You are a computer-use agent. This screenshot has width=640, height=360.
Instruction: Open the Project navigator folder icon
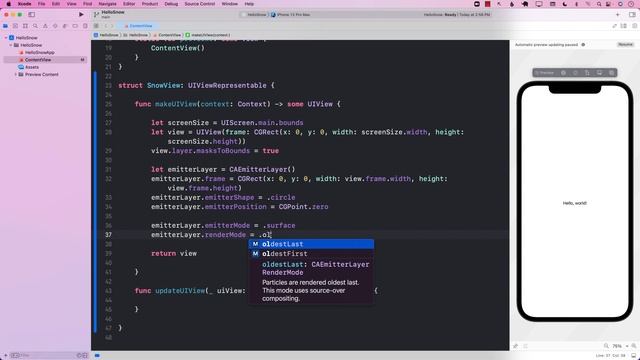(x=6, y=26)
